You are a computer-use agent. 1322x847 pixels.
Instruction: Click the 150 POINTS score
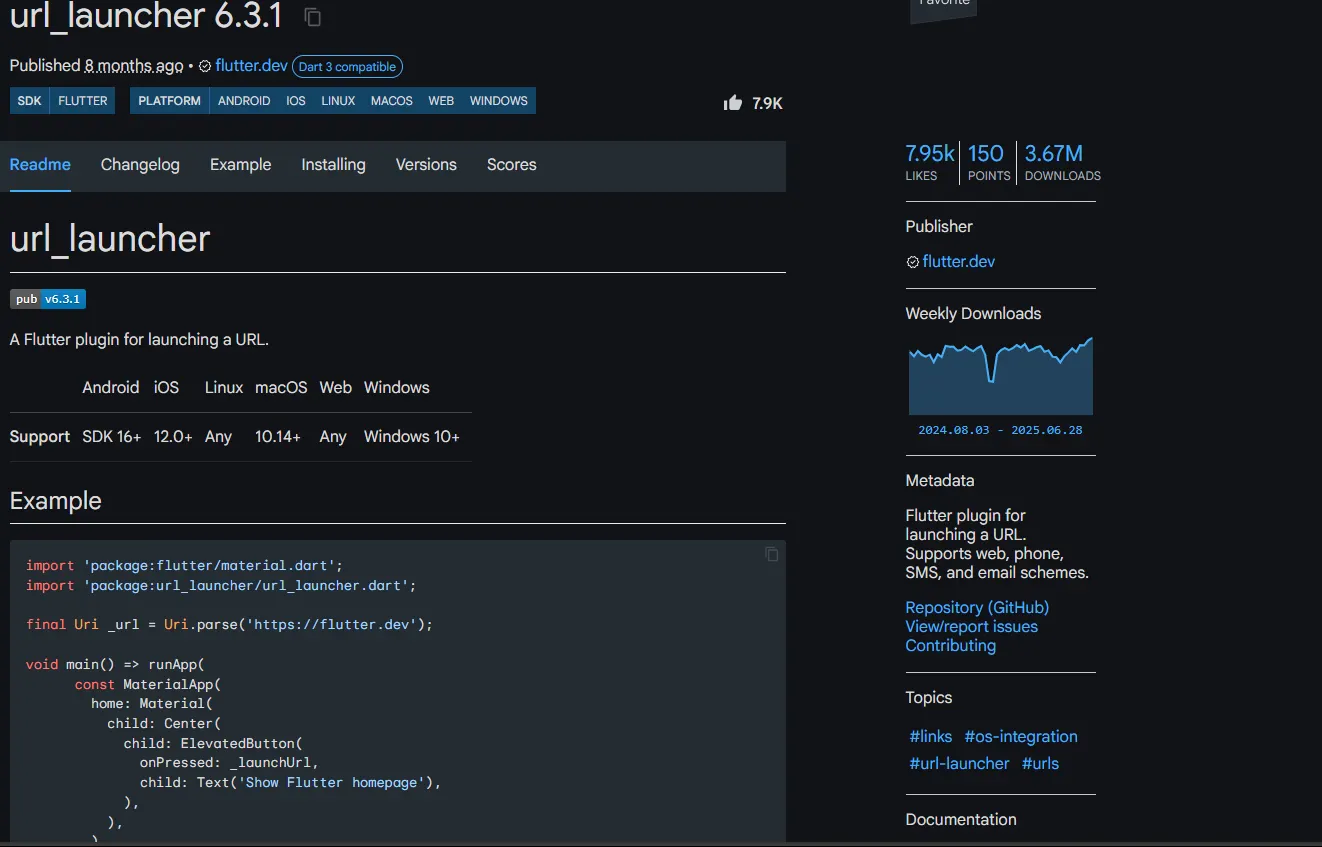[989, 162]
